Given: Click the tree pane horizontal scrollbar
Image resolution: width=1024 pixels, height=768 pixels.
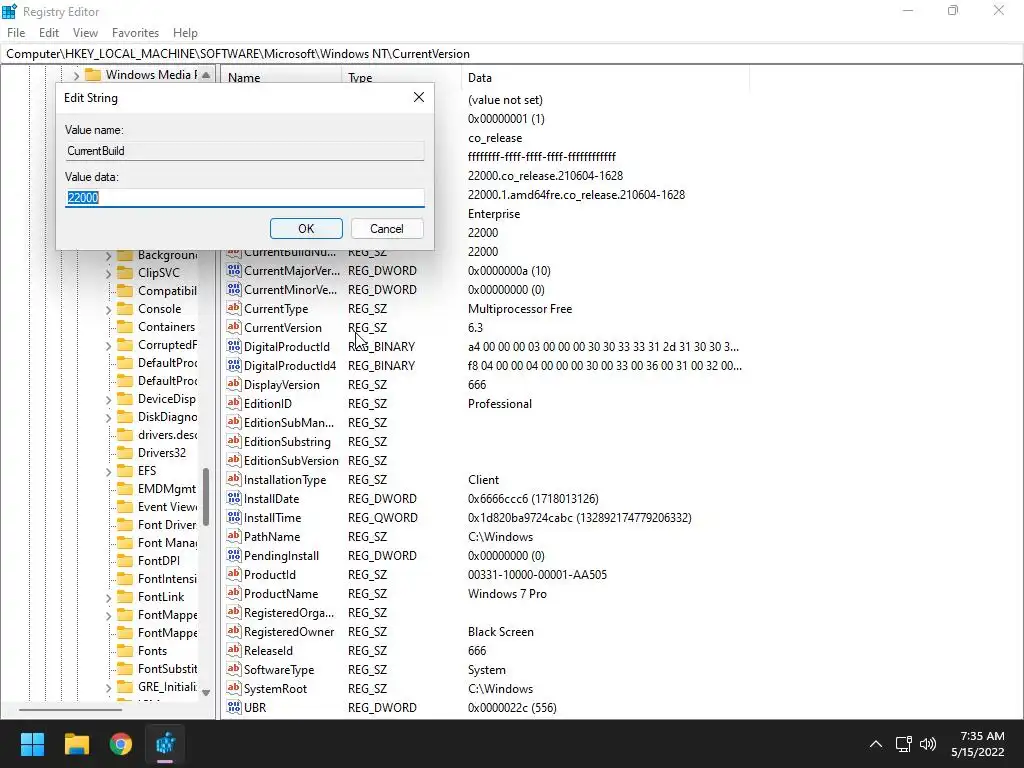Looking at the screenshot, I should (70, 709).
